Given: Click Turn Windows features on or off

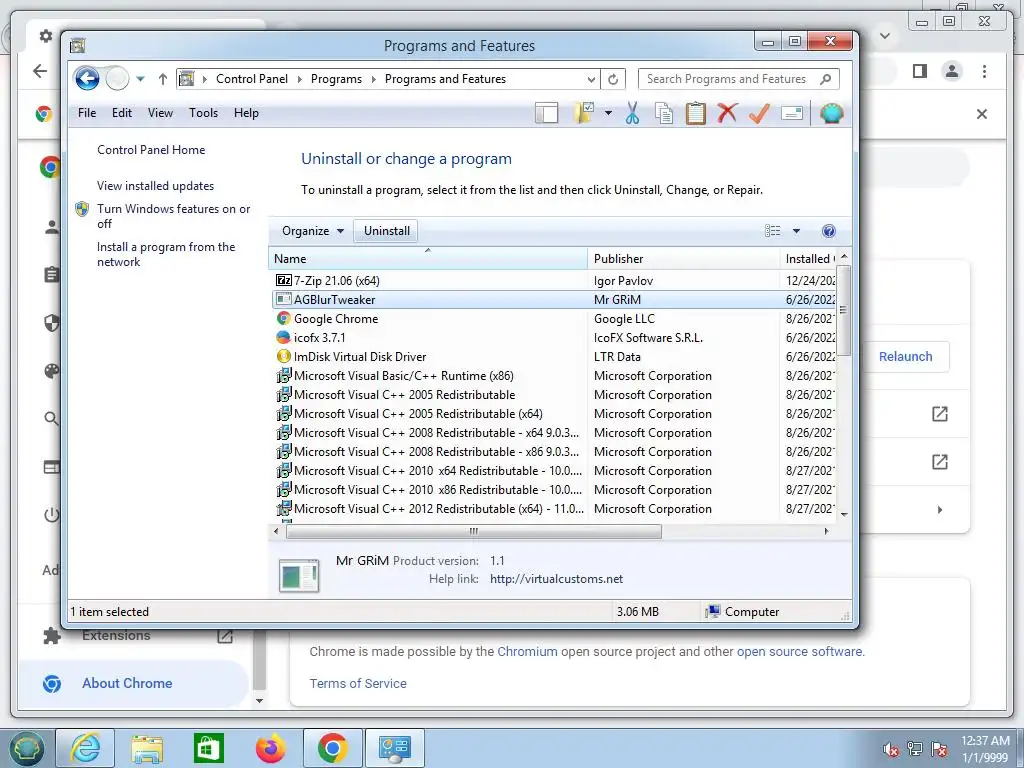Looking at the screenshot, I should tap(174, 216).
